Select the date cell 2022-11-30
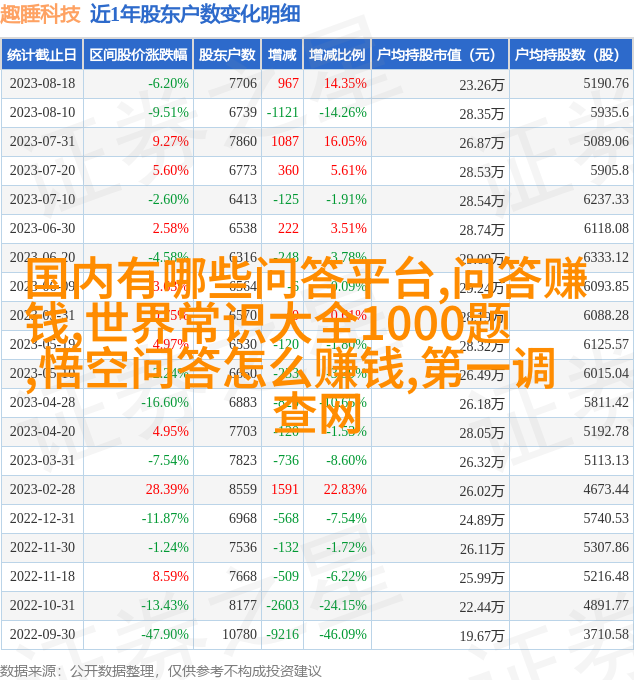Image resolution: width=634 pixels, height=680 pixels. point(42,547)
